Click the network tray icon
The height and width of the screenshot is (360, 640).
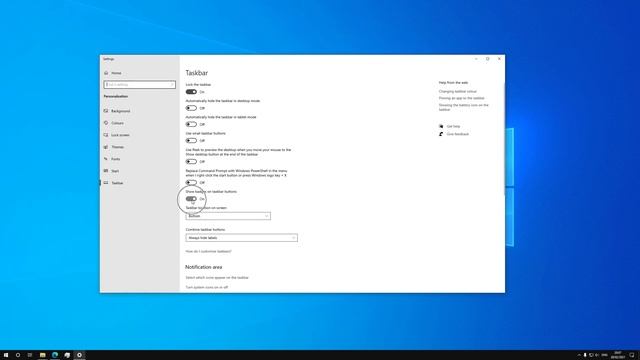point(591,355)
